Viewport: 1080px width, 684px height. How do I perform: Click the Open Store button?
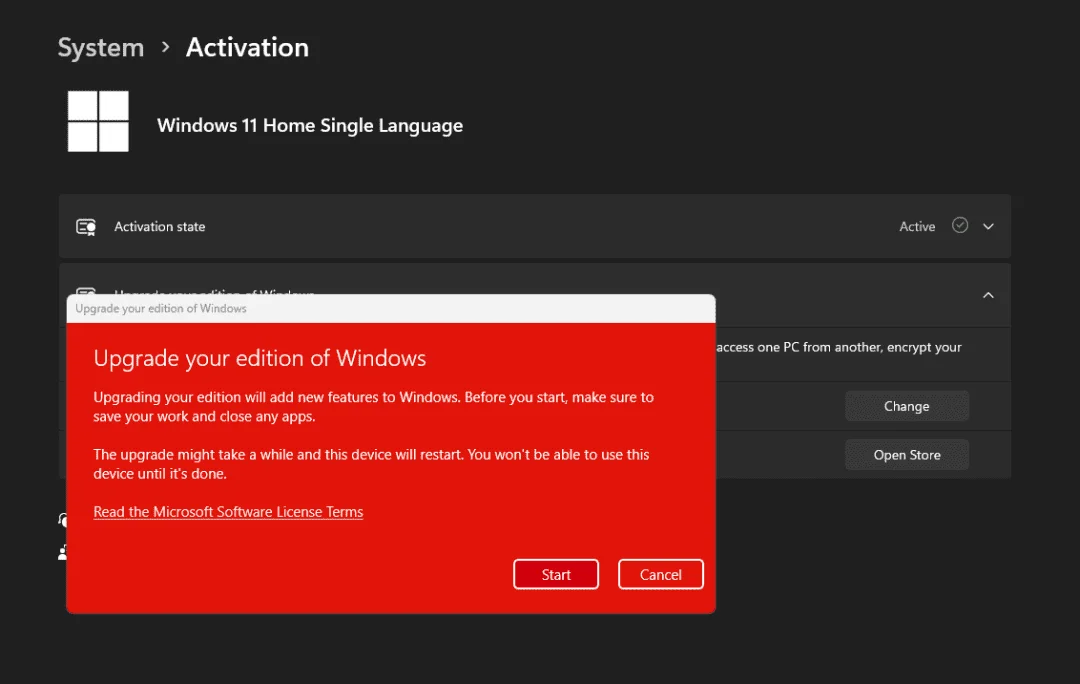[906, 455]
